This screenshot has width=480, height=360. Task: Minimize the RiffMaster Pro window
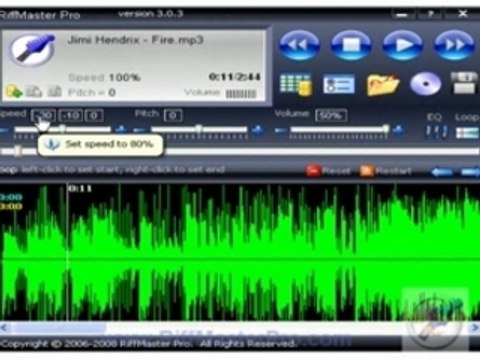(402, 14)
